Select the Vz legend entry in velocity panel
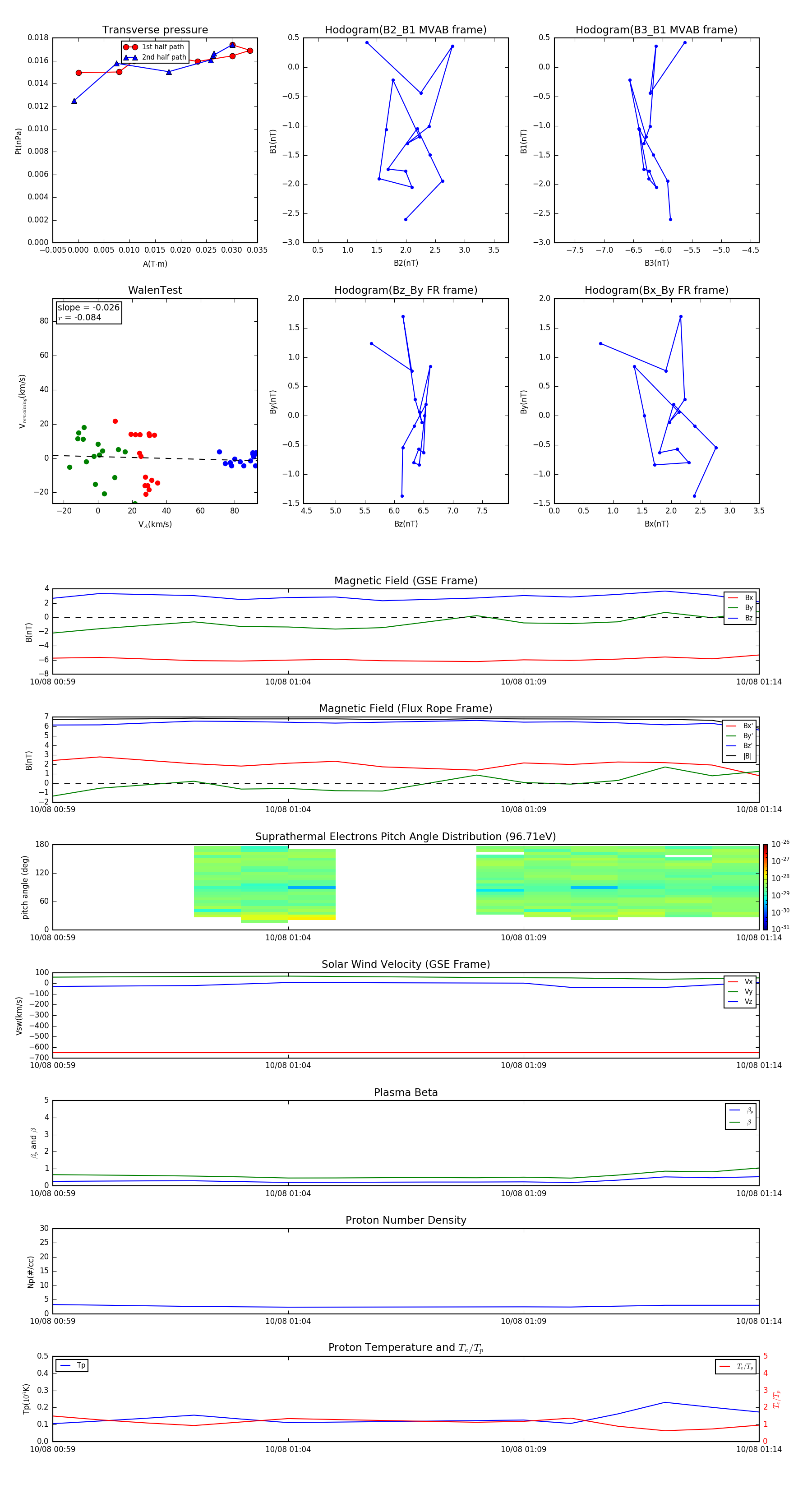The image size is (812, 1489). click(740, 1002)
